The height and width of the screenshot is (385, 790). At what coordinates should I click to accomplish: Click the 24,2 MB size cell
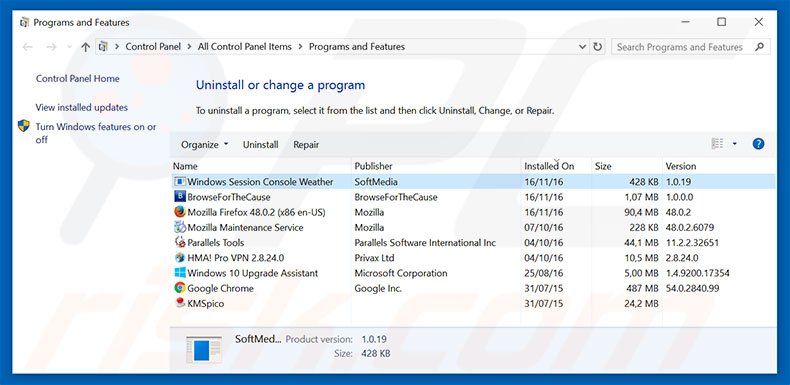pyautogui.click(x=641, y=303)
